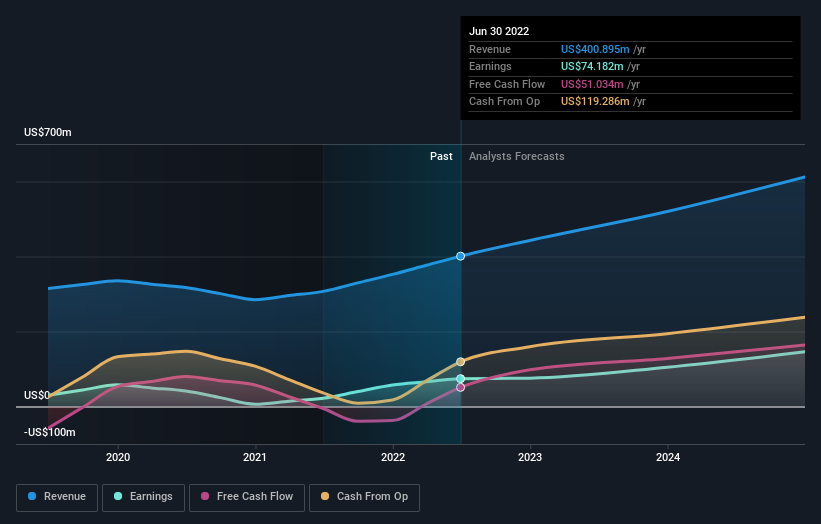Click the US$74.182m earnings value
Viewport: 821px width, 524px height.
tap(592, 66)
